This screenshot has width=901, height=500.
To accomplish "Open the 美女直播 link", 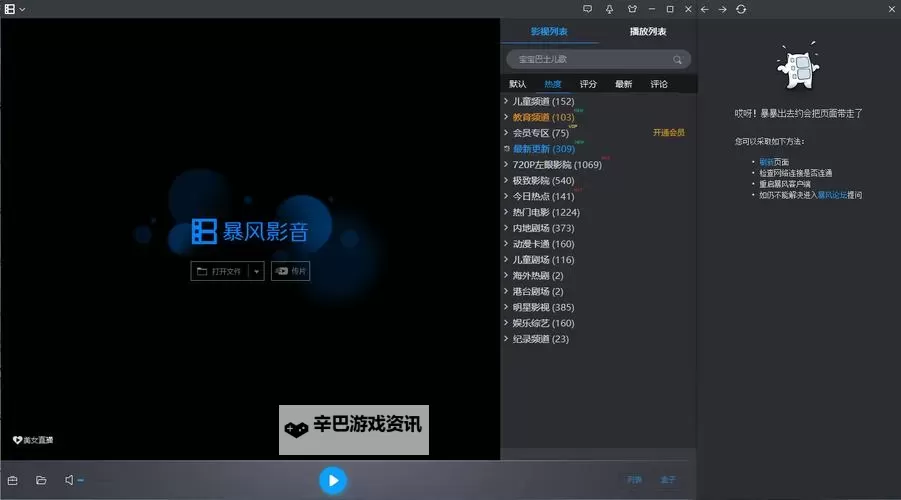I will point(33,440).
